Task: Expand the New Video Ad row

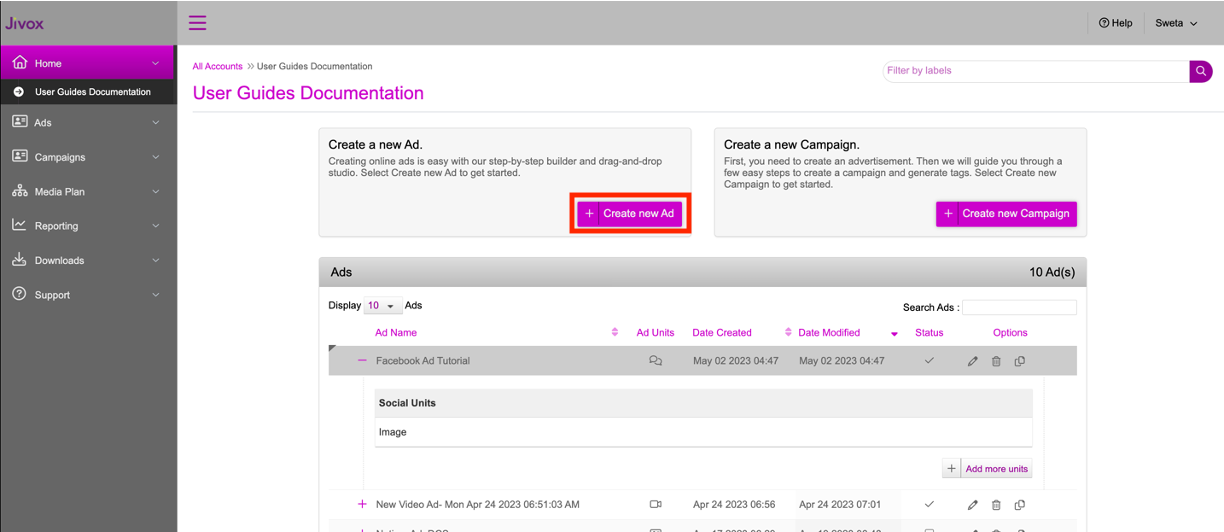Action: pyautogui.click(x=362, y=505)
